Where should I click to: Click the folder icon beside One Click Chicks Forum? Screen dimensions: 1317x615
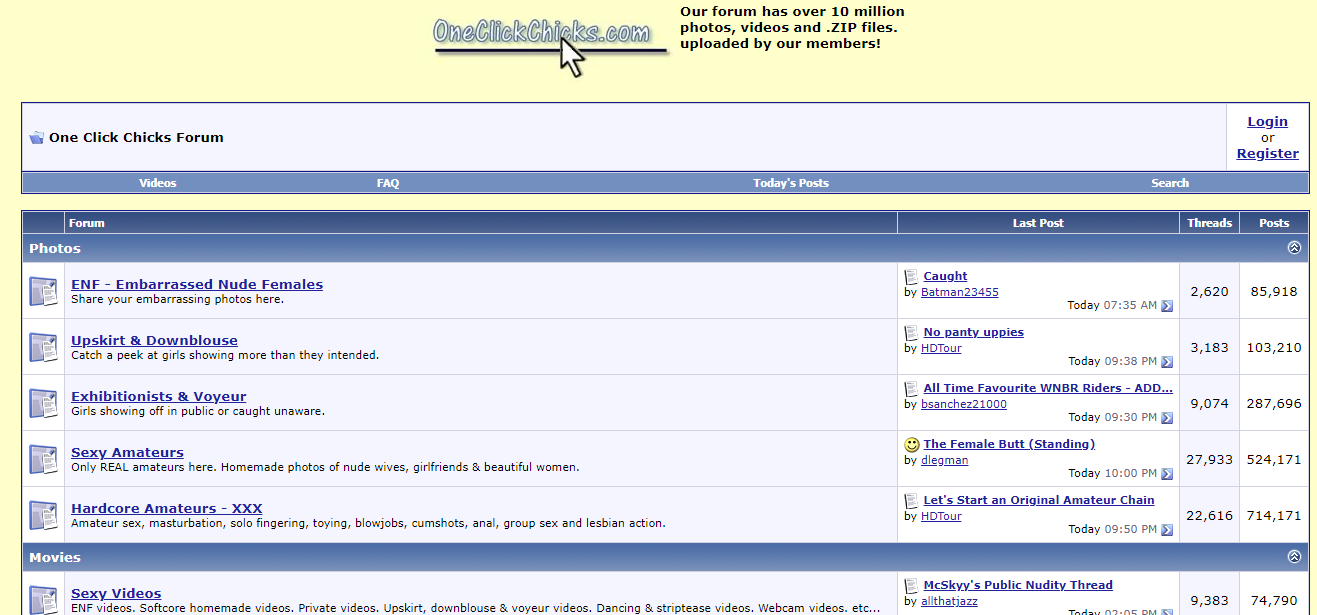click(37, 138)
